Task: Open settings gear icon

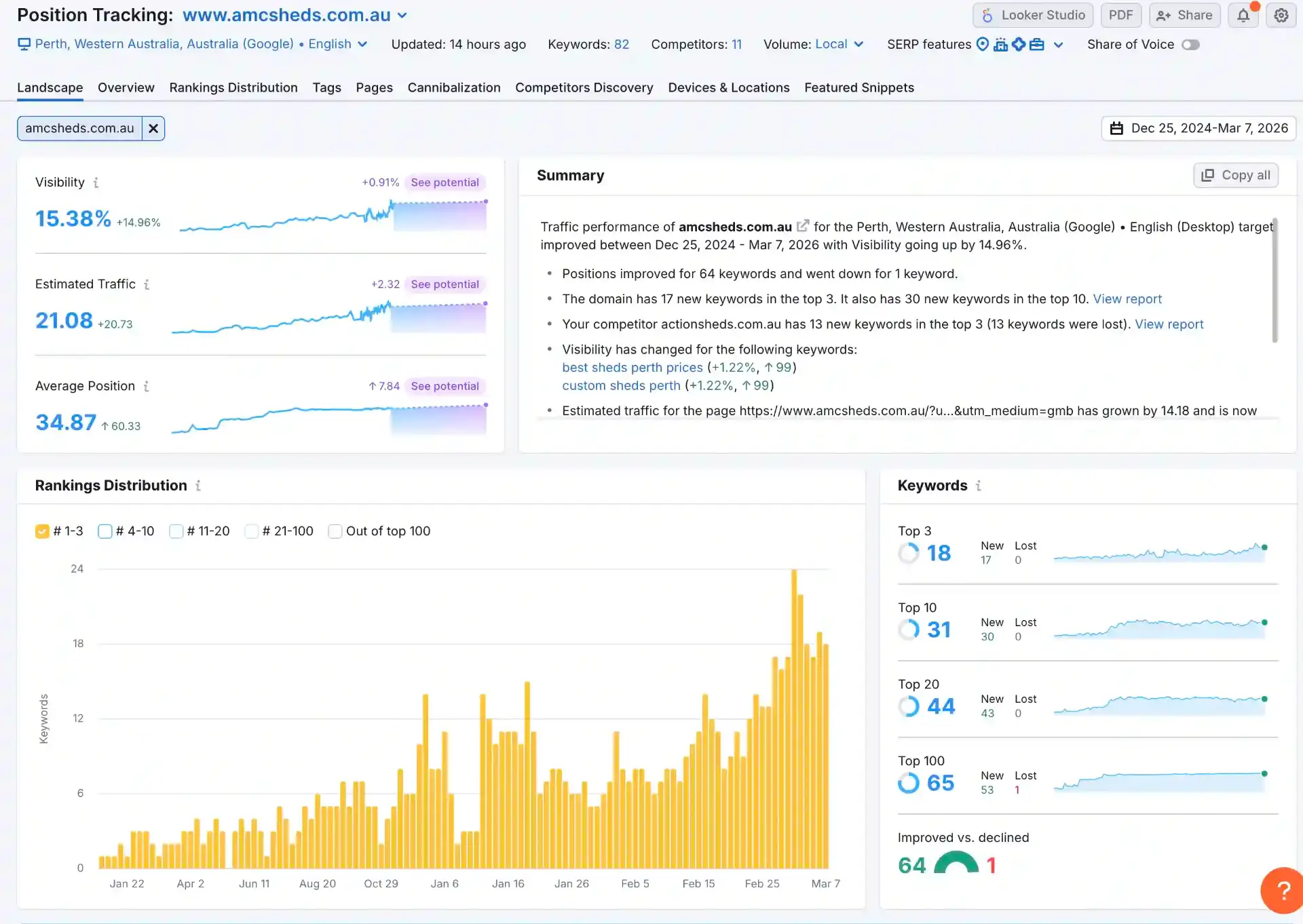Action: 1281,15
